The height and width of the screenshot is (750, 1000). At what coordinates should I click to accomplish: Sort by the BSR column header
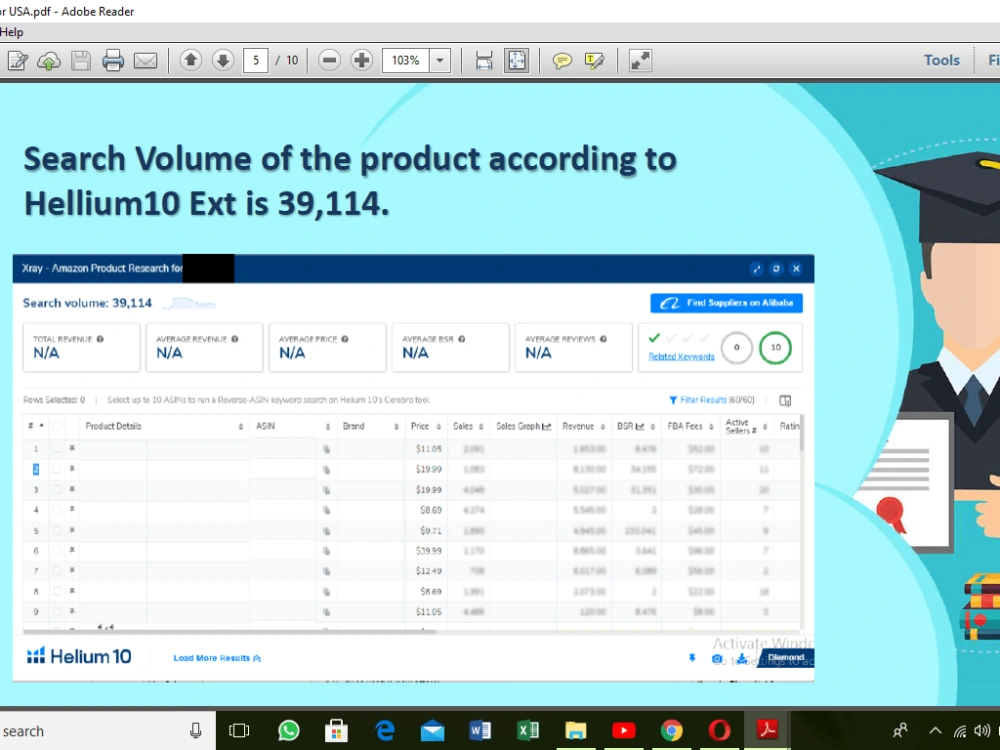636,426
